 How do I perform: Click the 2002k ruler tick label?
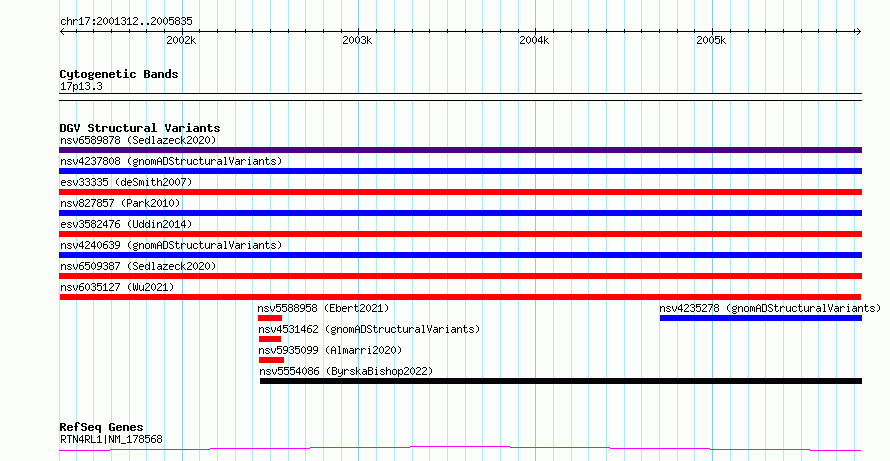181,41
